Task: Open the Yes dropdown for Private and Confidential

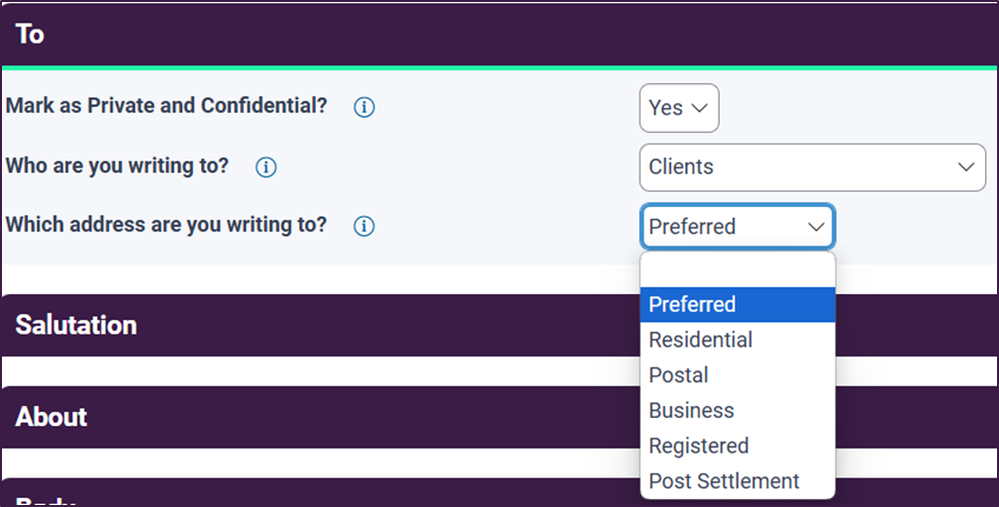Action: (x=679, y=108)
